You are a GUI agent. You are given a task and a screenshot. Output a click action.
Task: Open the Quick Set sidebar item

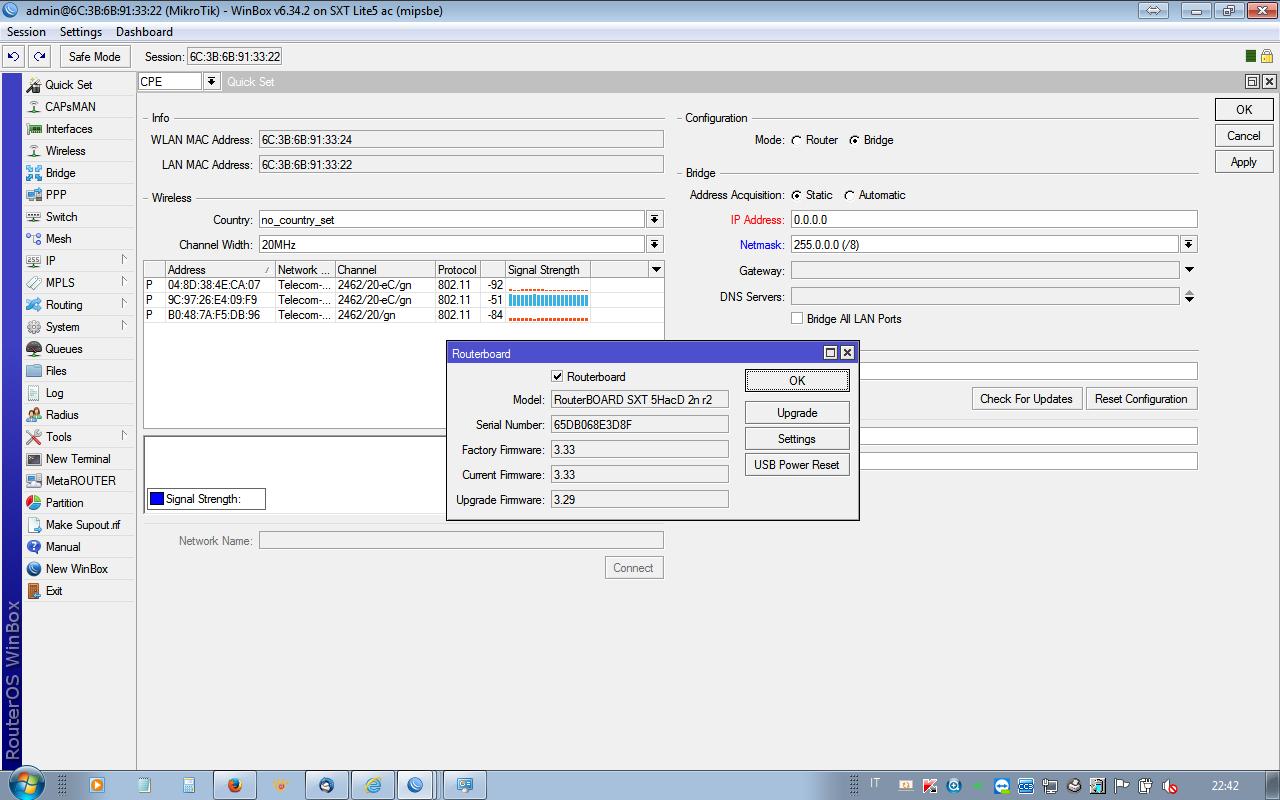click(x=68, y=85)
